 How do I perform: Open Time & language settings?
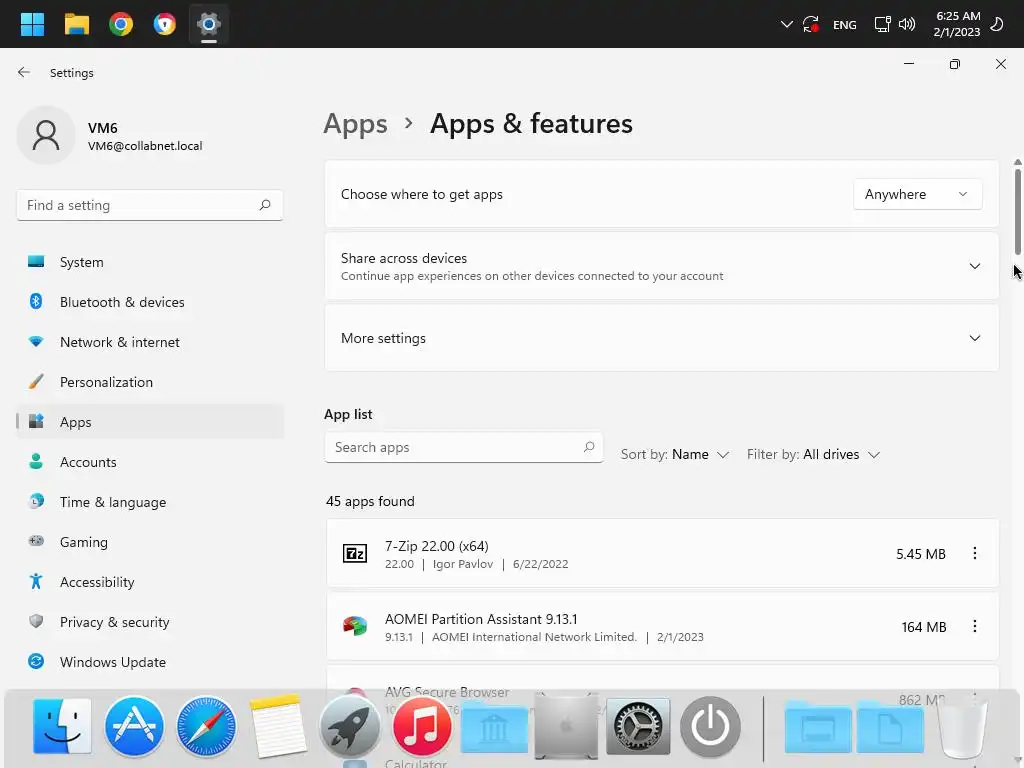click(x=150, y=502)
